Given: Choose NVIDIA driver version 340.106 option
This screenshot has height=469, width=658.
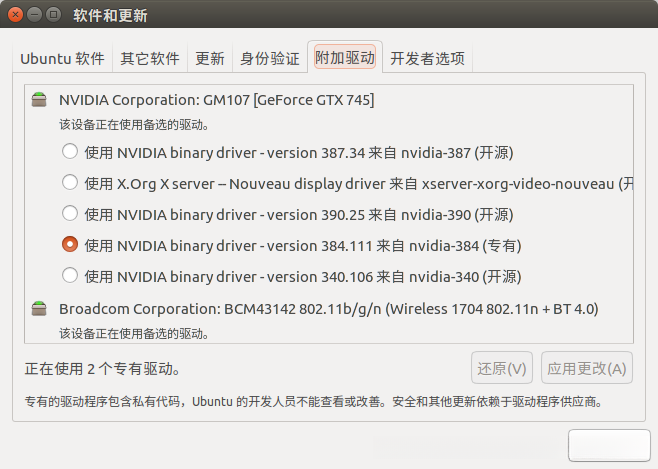Looking at the screenshot, I should pos(69,275).
